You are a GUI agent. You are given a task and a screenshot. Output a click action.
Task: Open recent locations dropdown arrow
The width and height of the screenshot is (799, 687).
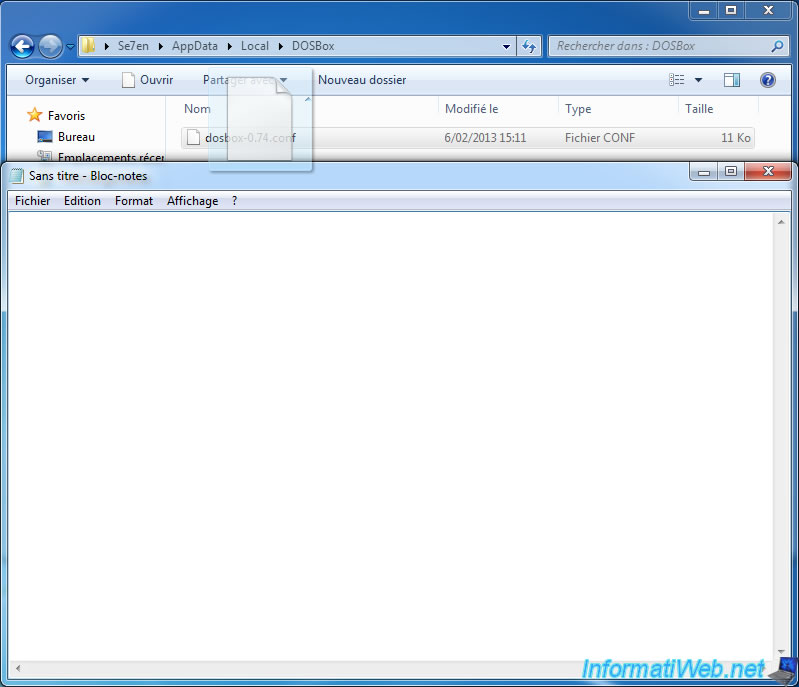(70, 47)
